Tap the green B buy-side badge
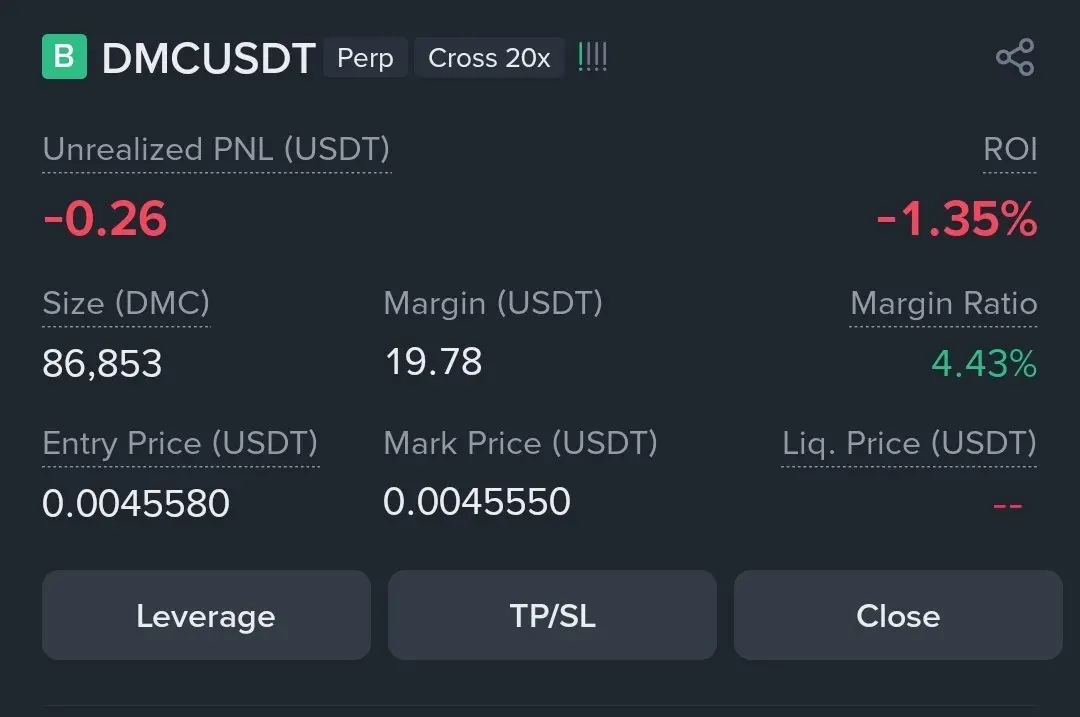The height and width of the screenshot is (717, 1080). click(64, 56)
